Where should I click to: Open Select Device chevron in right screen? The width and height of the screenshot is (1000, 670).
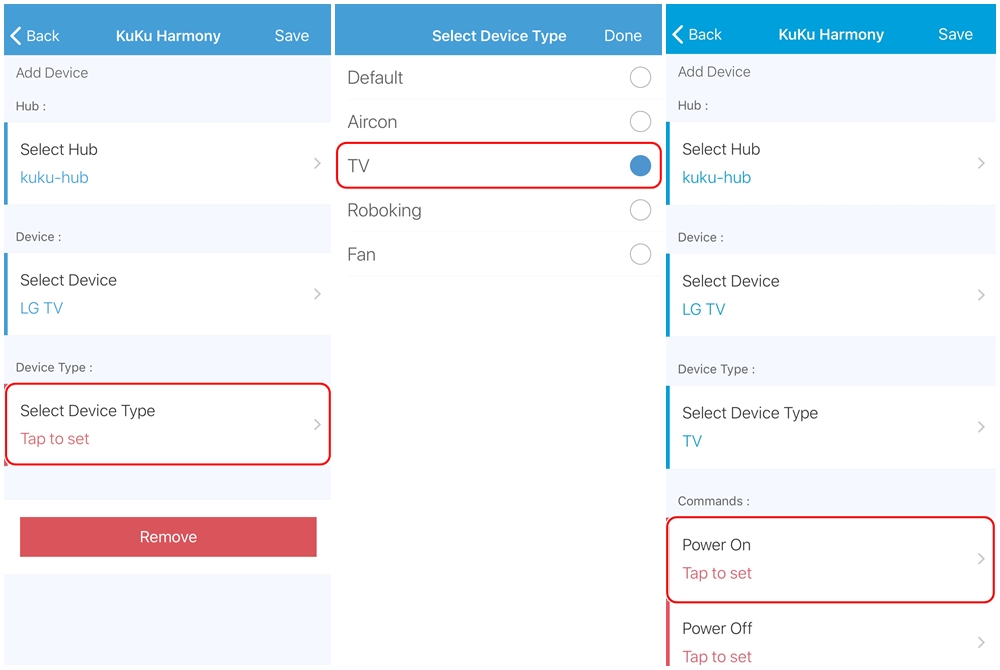(981, 295)
